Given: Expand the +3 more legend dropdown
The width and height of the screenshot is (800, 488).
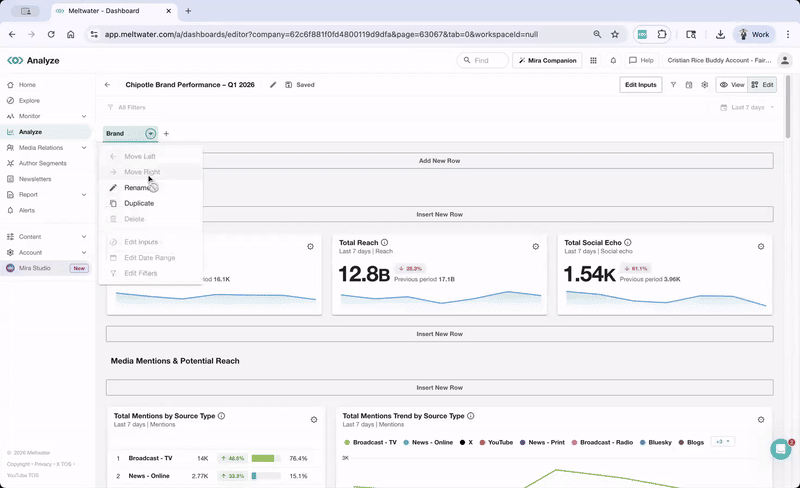Looking at the screenshot, I should (x=722, y=442).
